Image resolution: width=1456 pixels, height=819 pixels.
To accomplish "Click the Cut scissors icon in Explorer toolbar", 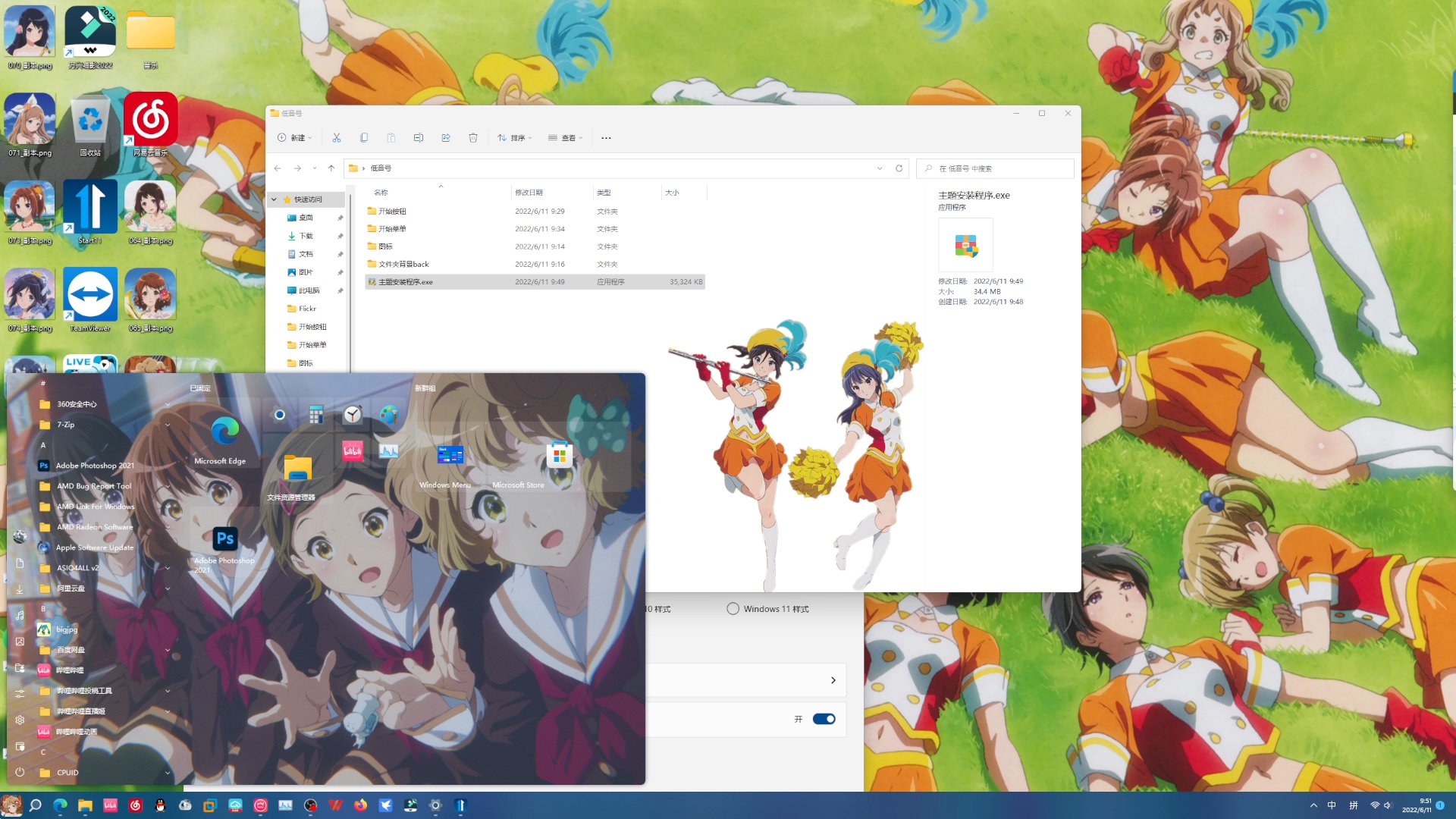I will 337,138.
